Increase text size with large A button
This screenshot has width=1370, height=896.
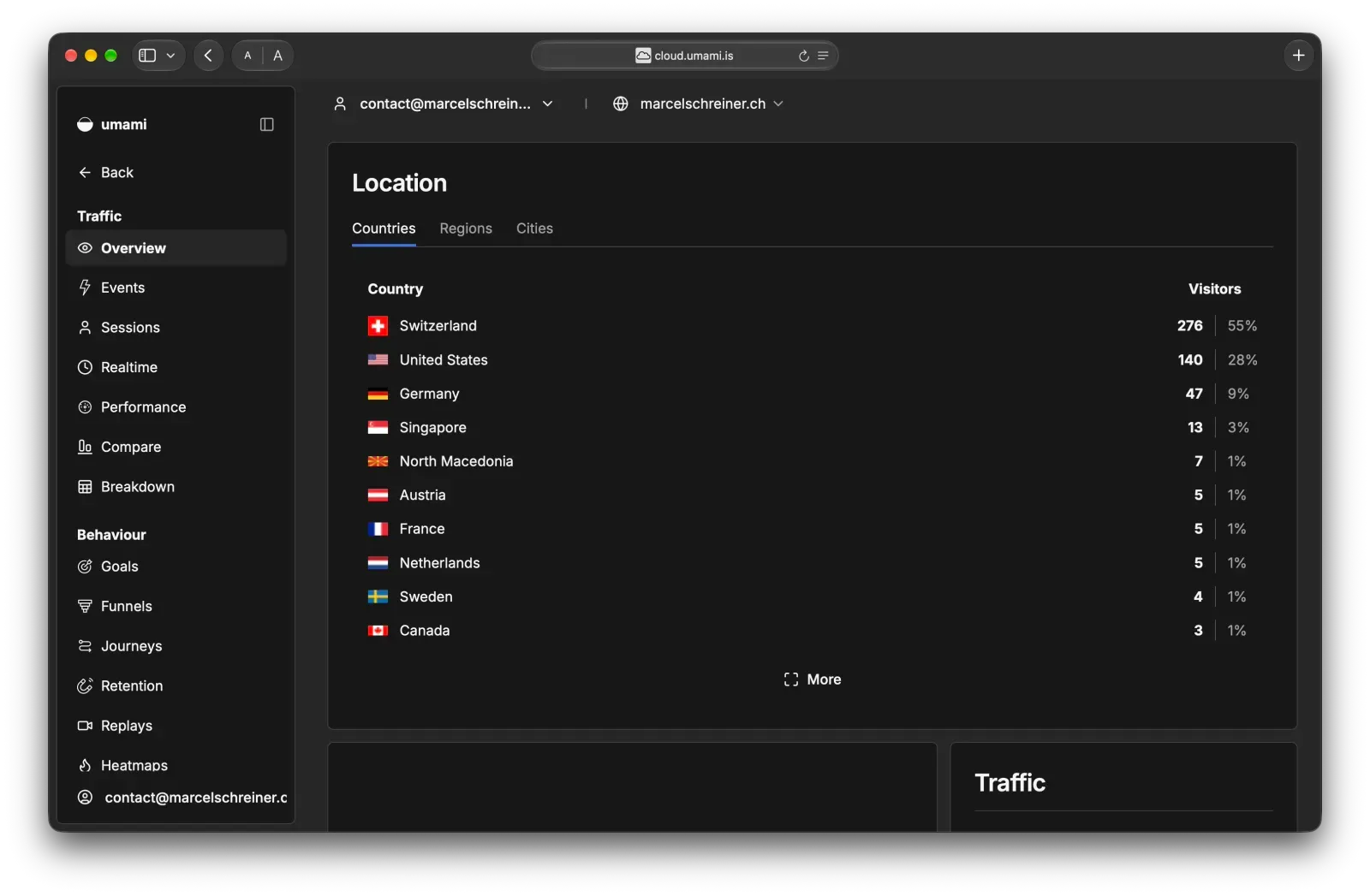click(277, 56)
